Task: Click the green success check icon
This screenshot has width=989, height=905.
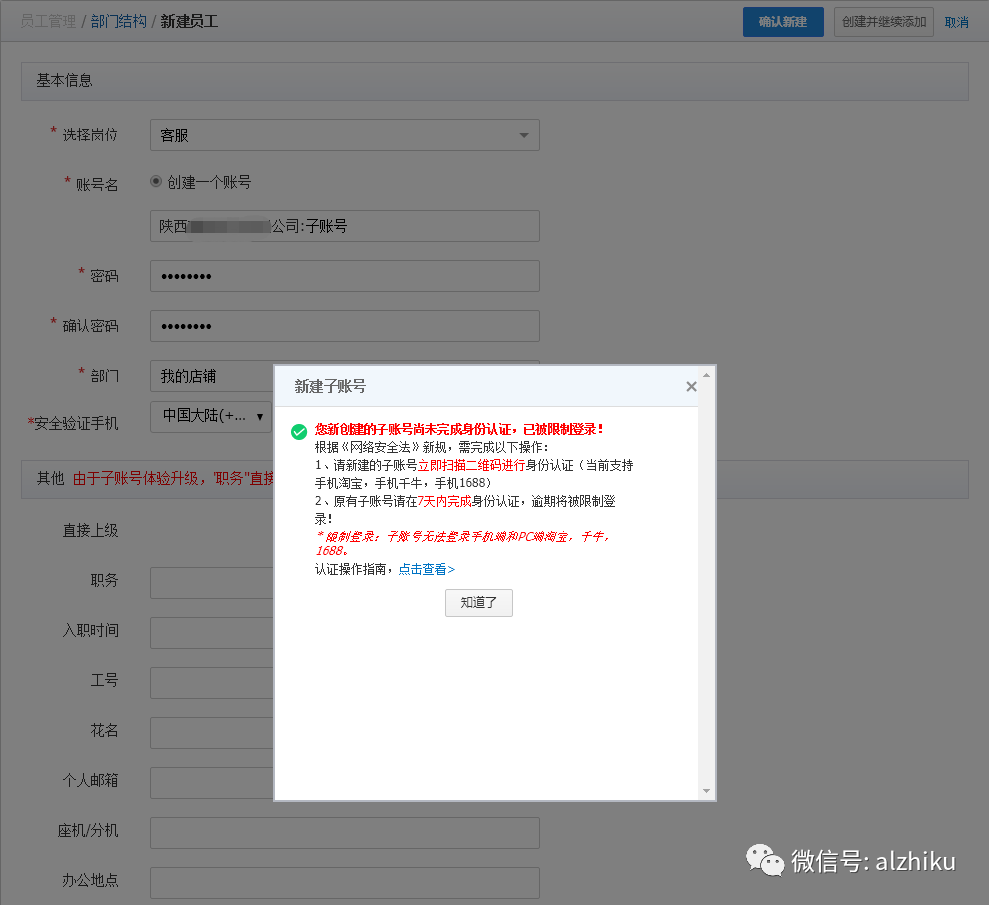Action: (299, 431)
